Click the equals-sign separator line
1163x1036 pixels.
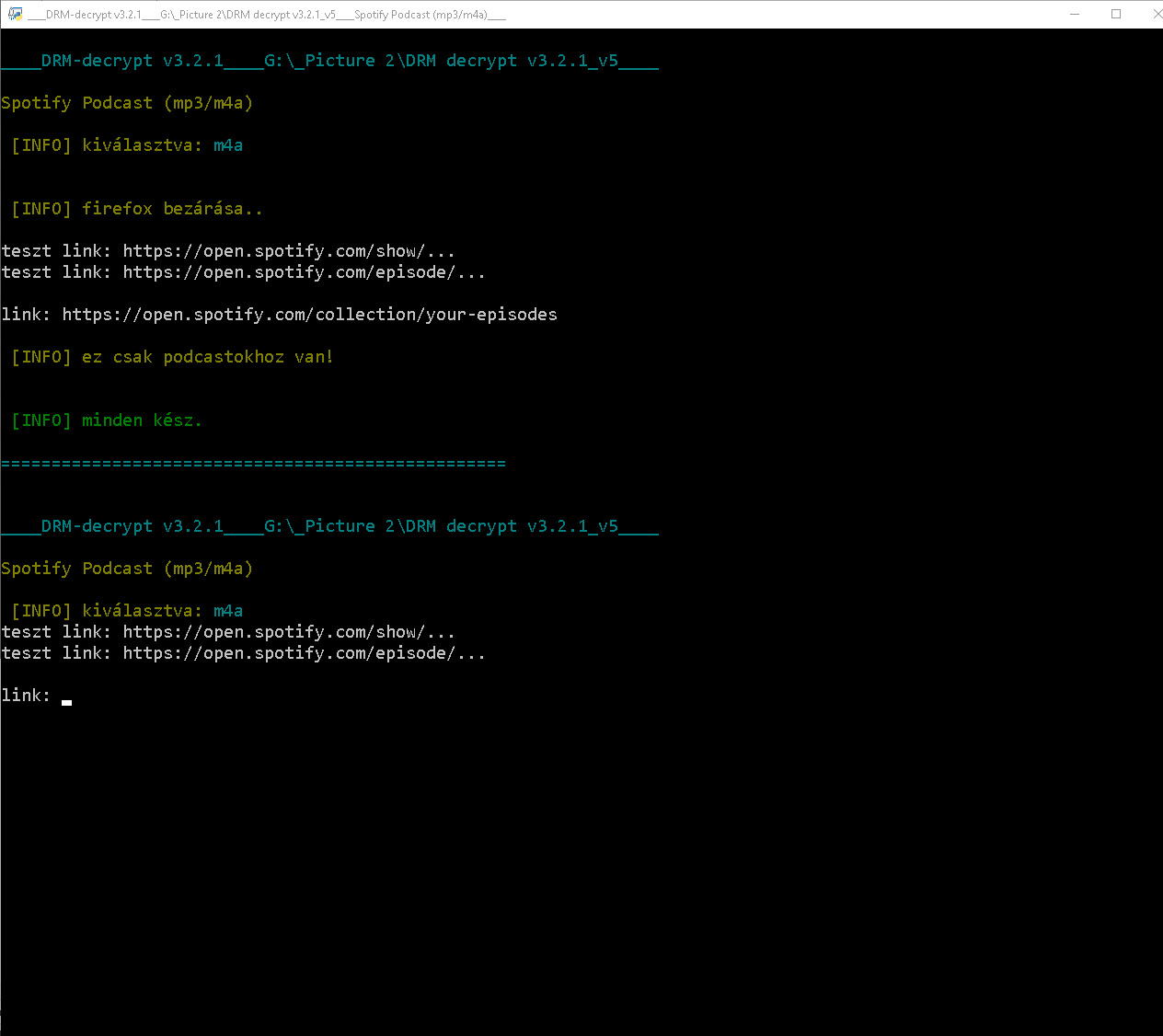coord(253,463)
